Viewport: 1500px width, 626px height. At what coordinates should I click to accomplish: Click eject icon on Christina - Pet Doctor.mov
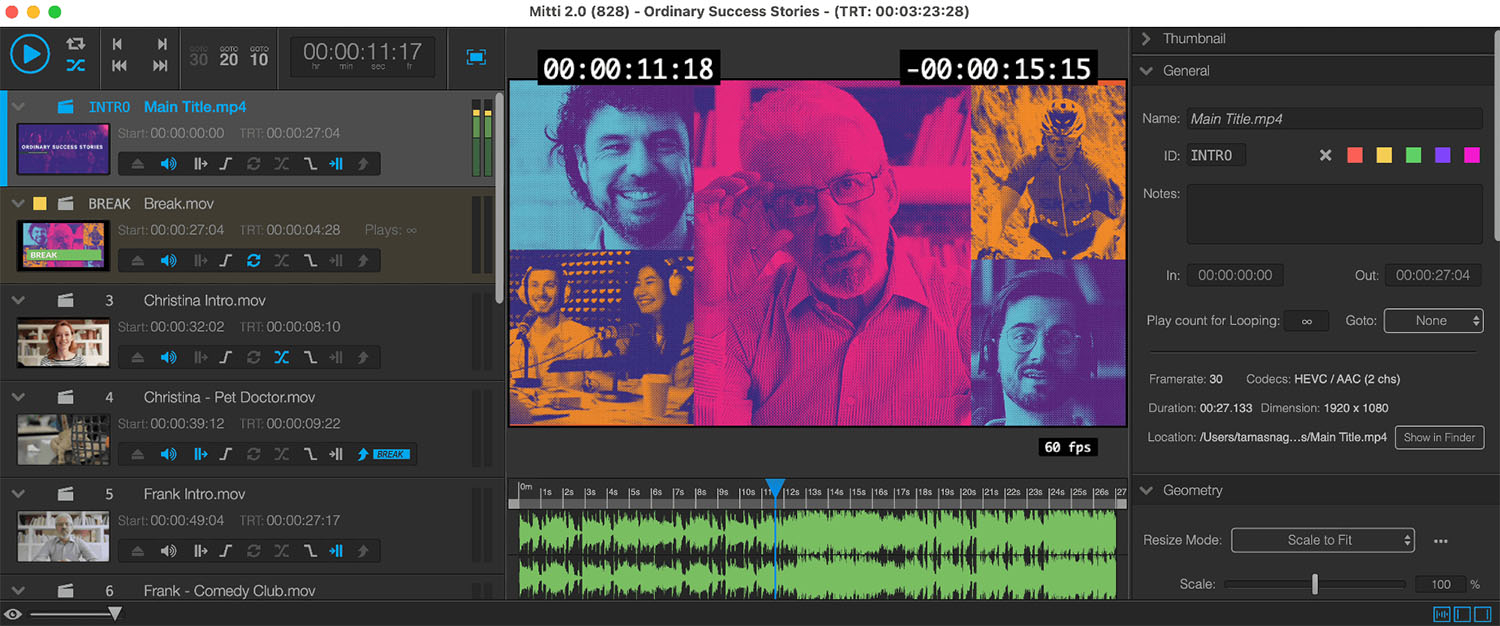click(138, 455)
